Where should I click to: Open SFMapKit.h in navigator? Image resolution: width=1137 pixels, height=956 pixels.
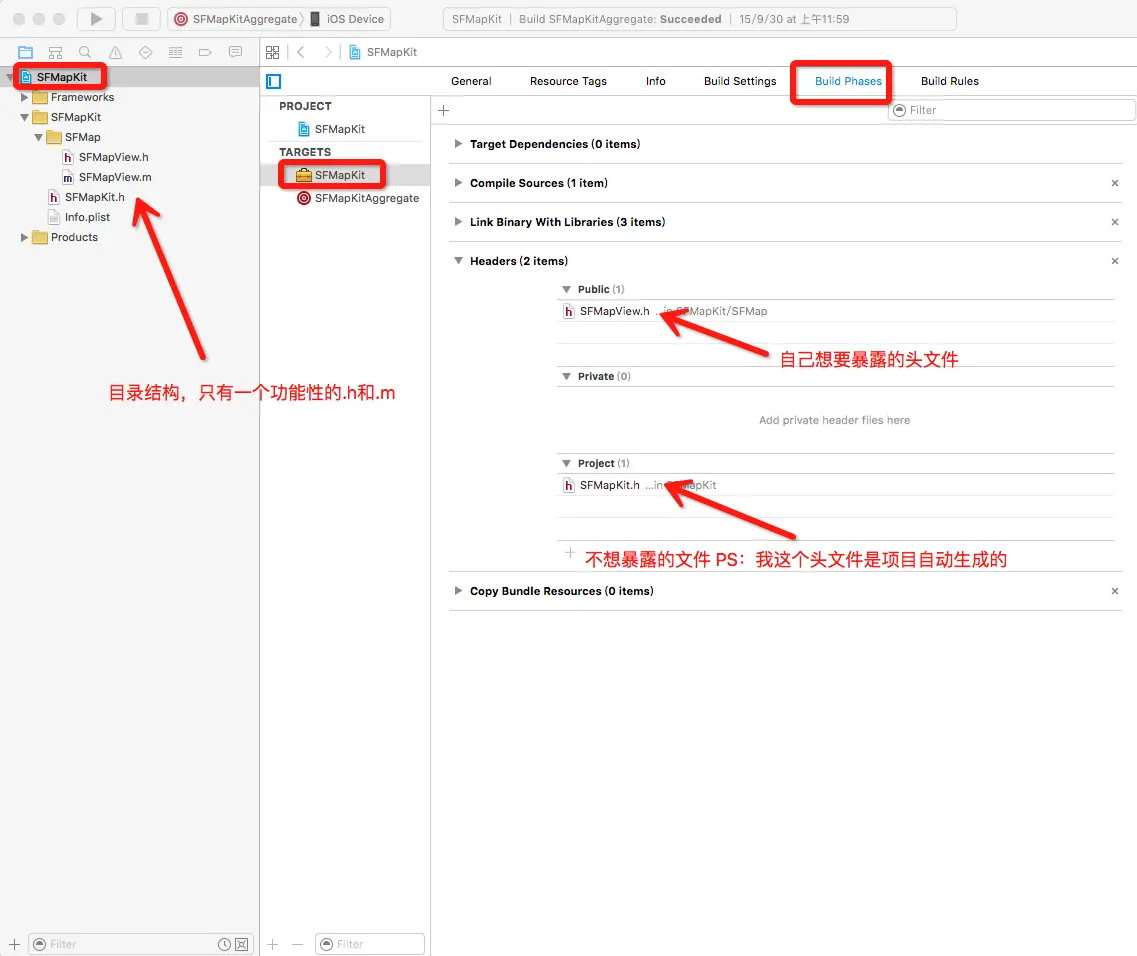[87, 197]
